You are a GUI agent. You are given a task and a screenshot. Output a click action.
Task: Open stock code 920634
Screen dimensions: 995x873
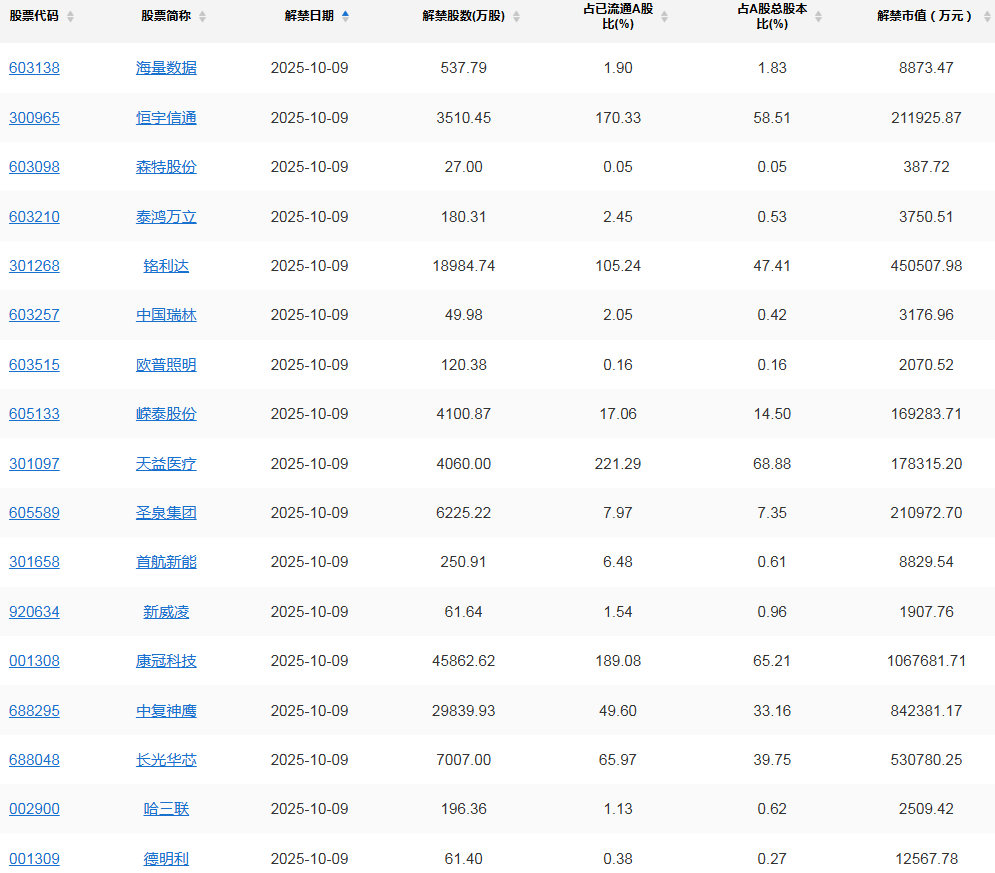[x=34, y=612]
